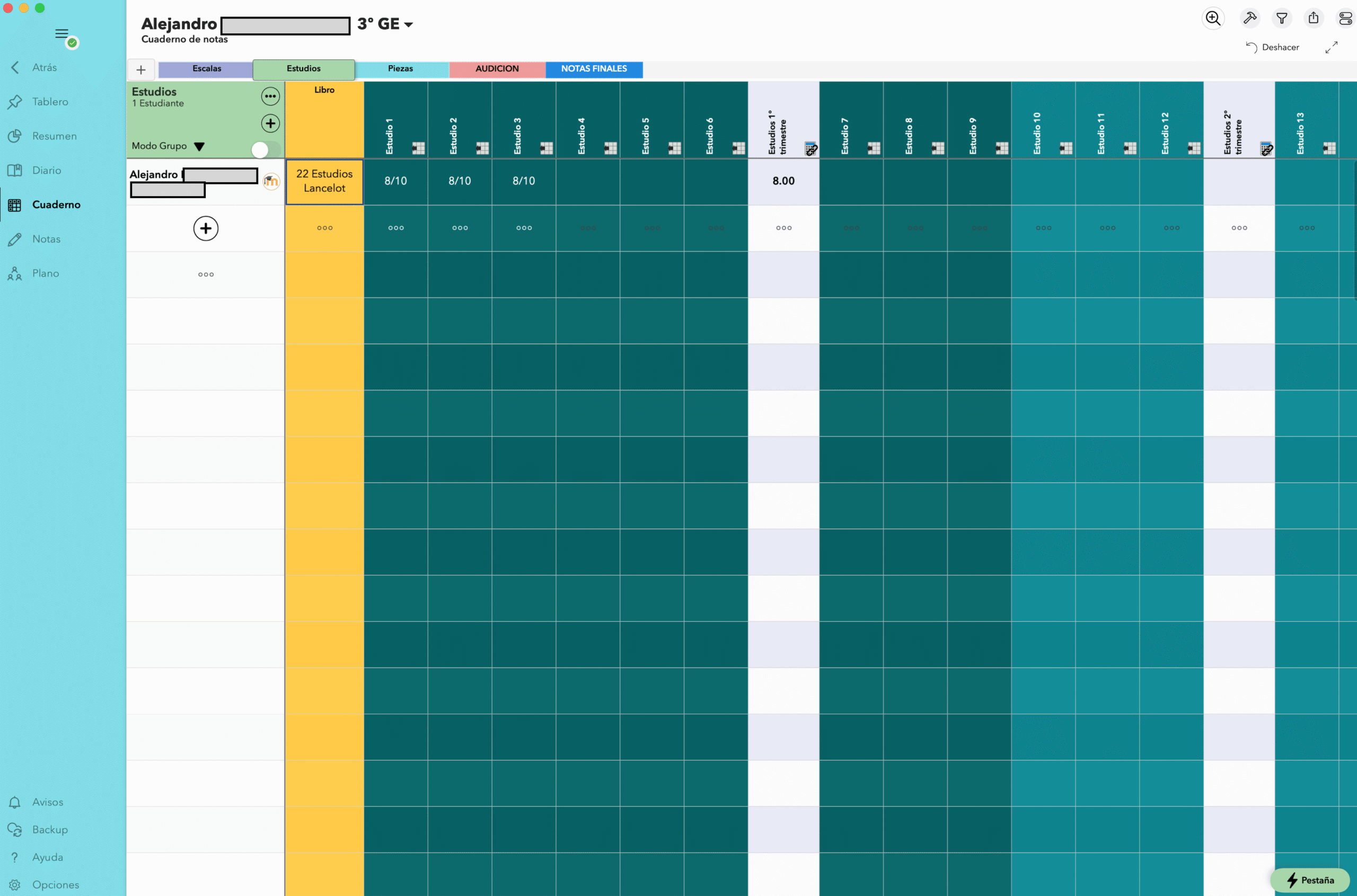The image size is (1357, 896).
Task: Open Estudios 1° trimestre calculation icon
Action: pyautogui.click(x=810, y=148)
